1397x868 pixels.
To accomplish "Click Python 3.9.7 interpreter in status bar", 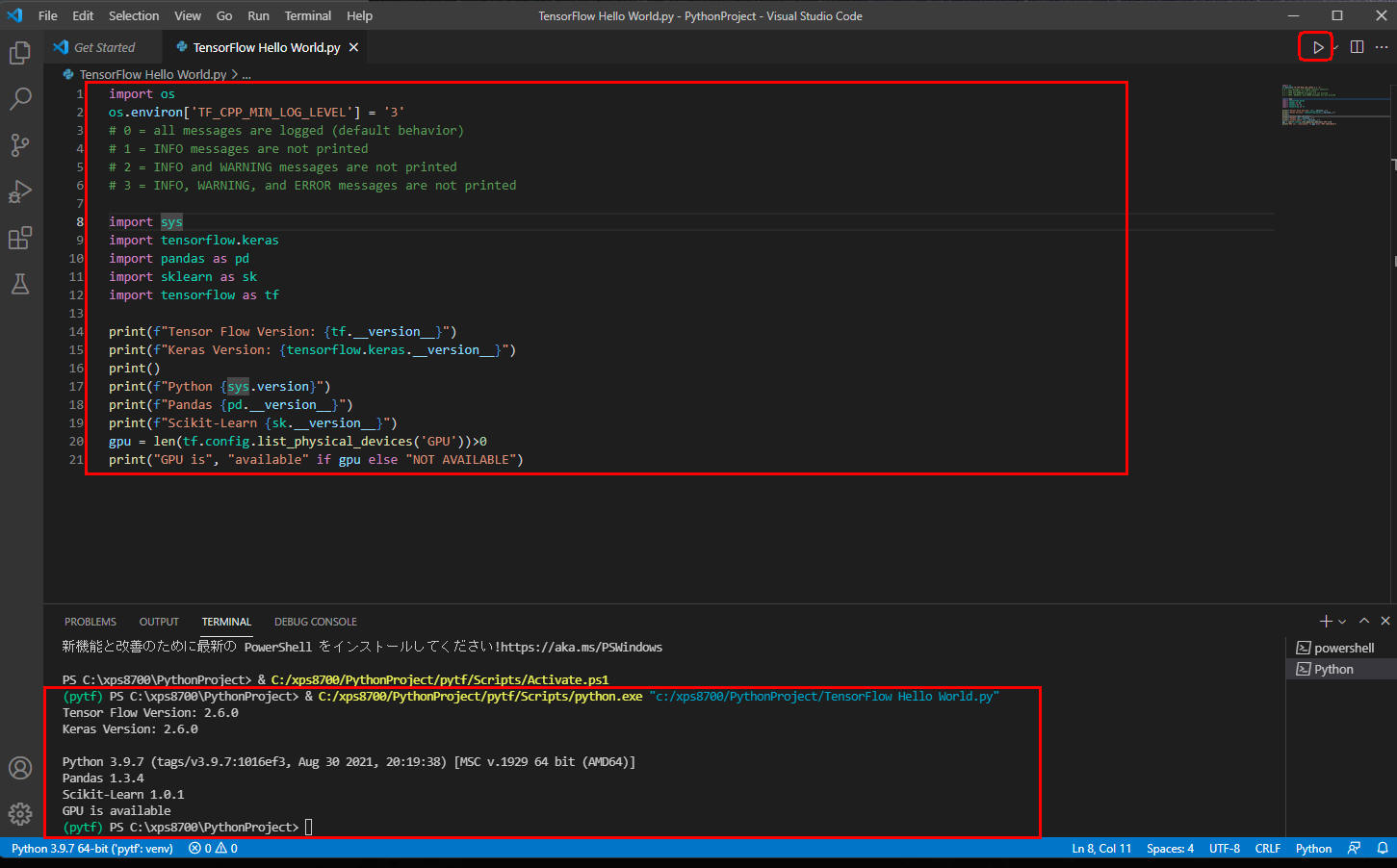I will click(x=92, y=848).
